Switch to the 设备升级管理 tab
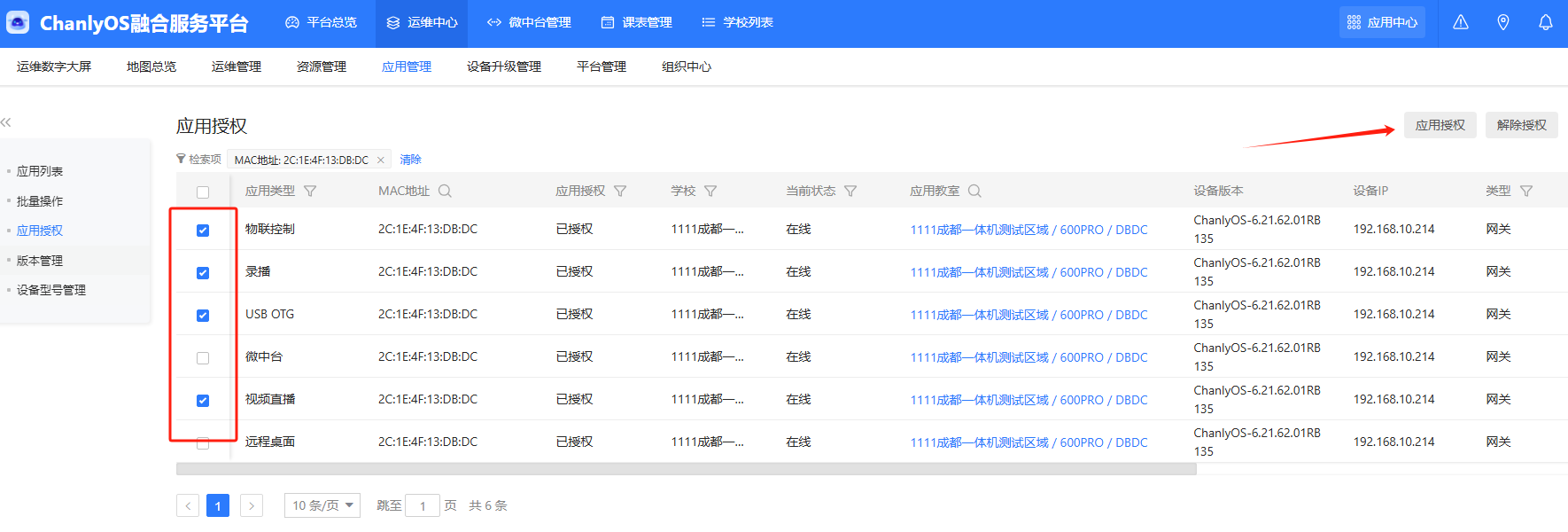 tap(504, 66)
